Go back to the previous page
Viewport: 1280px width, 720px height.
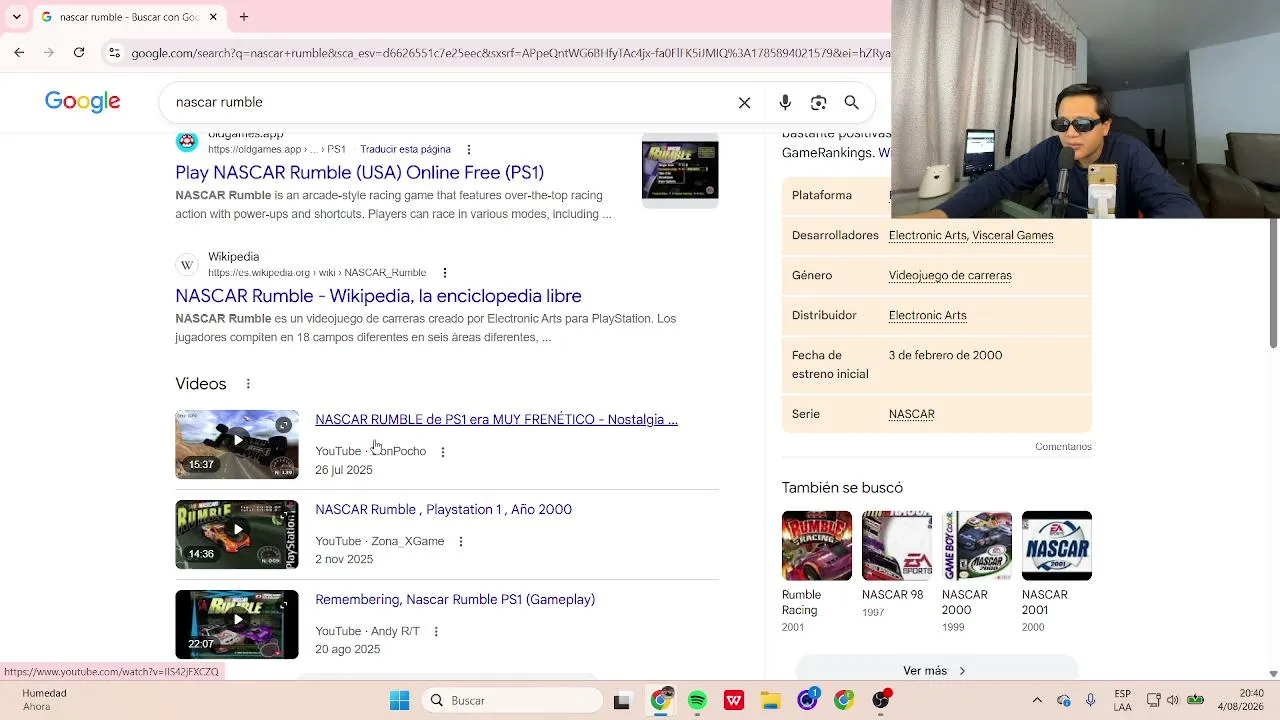pyautogui.click(x=20, y=53)
